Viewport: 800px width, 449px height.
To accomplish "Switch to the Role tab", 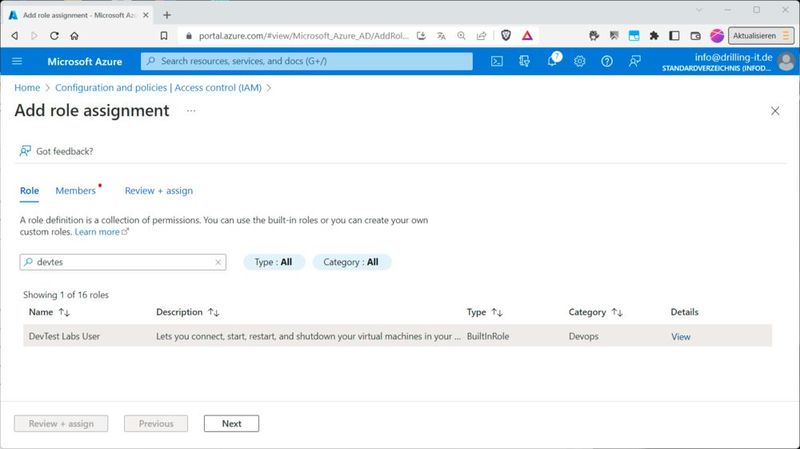I will click(29, 191).
